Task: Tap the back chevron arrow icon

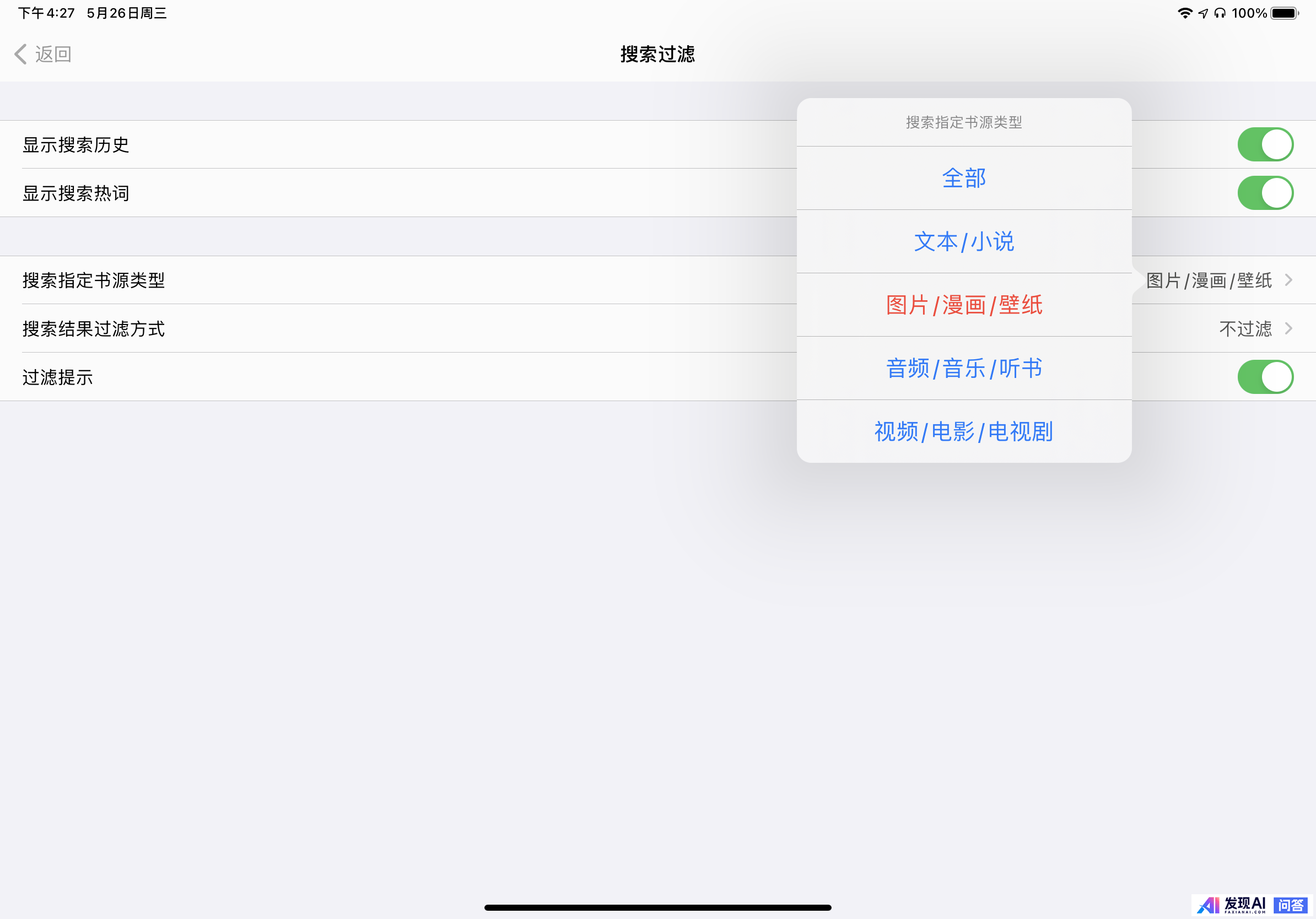Action: click(20, 55)
